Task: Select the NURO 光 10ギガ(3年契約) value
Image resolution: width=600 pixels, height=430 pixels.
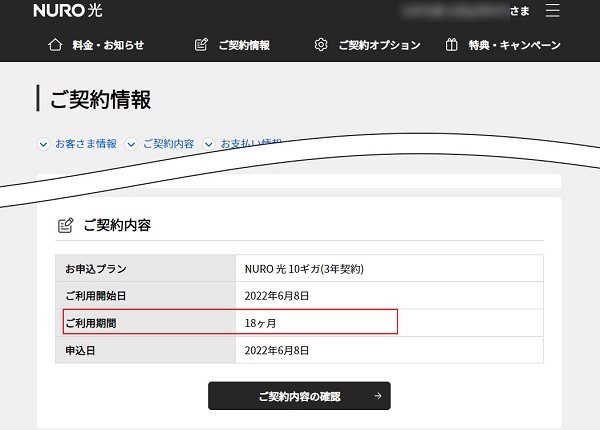Action: (x=304, y=269)
